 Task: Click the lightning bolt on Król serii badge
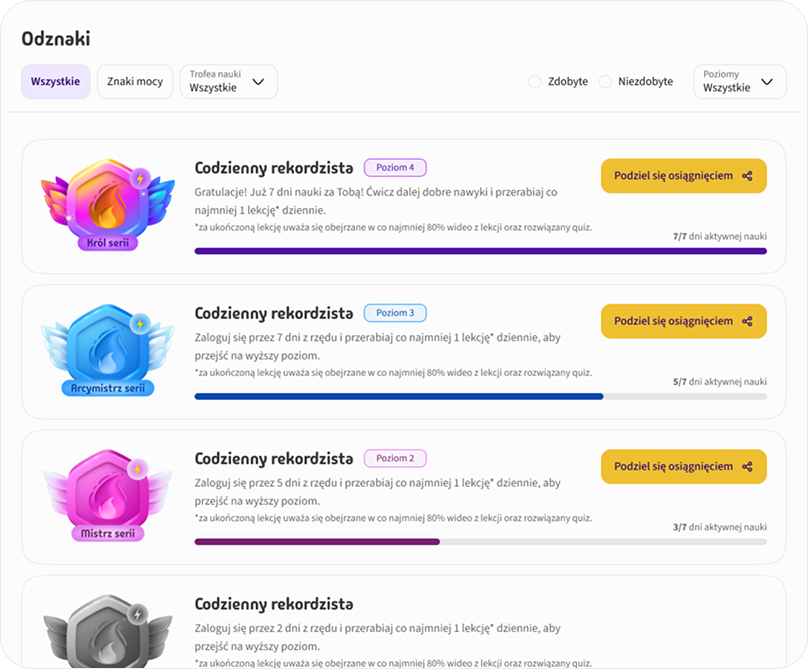[140, 179]
